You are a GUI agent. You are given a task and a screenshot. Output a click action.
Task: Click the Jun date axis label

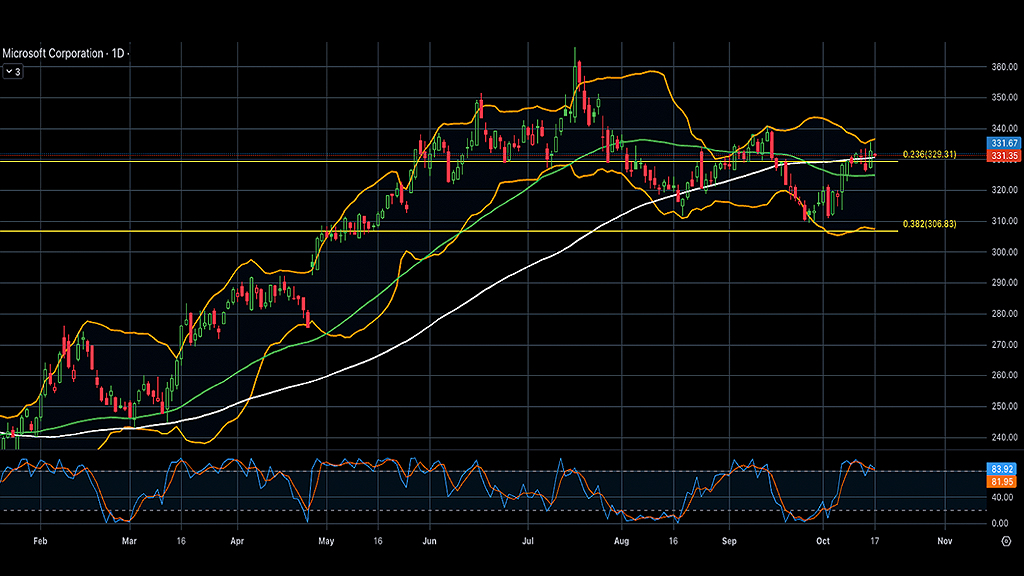429,541
